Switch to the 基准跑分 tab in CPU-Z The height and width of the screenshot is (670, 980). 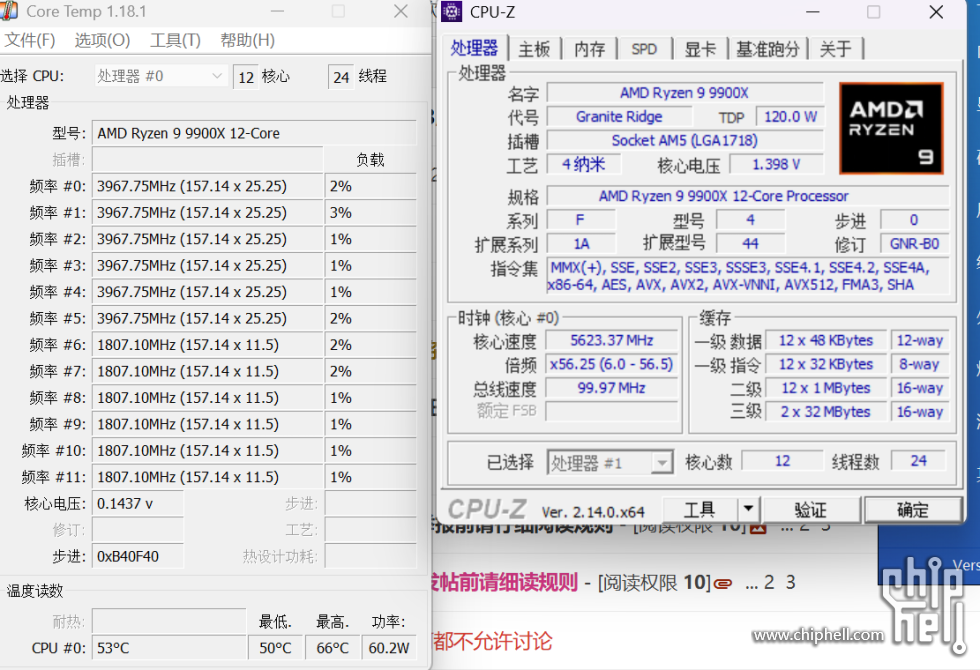tap(768, 49)
